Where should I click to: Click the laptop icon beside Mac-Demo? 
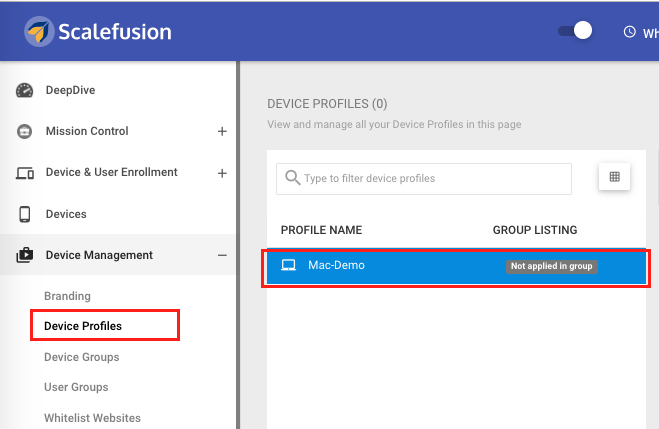pyautogui.click(x=288, y=265)
